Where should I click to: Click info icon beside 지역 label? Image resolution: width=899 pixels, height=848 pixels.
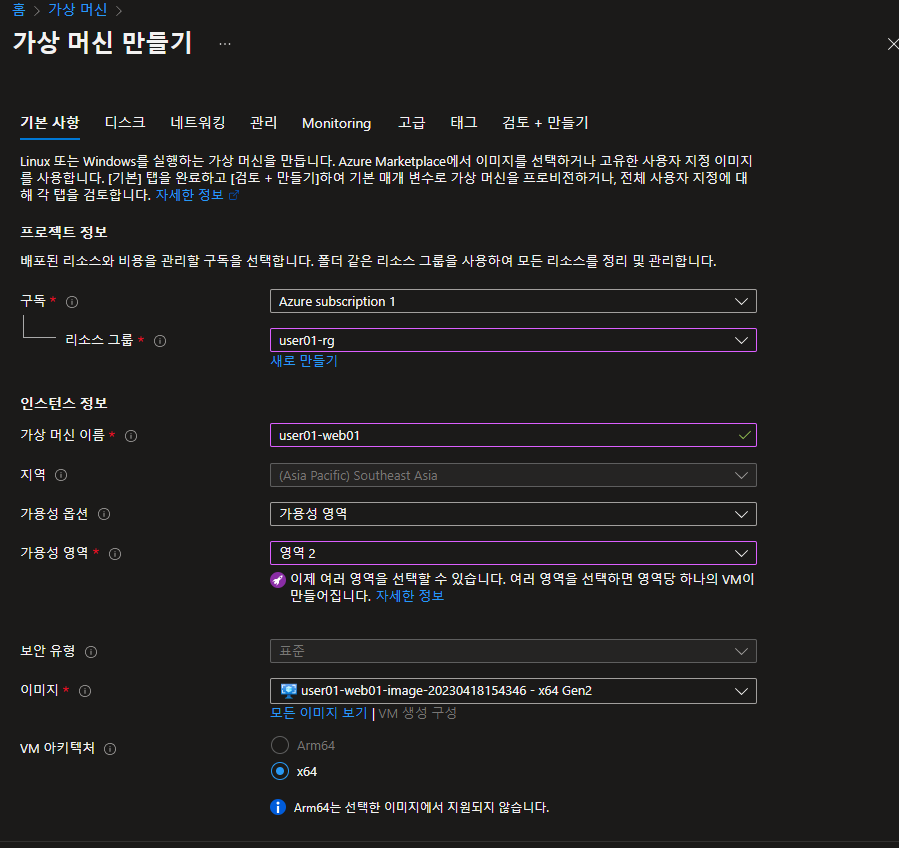[x=61, y=475]
